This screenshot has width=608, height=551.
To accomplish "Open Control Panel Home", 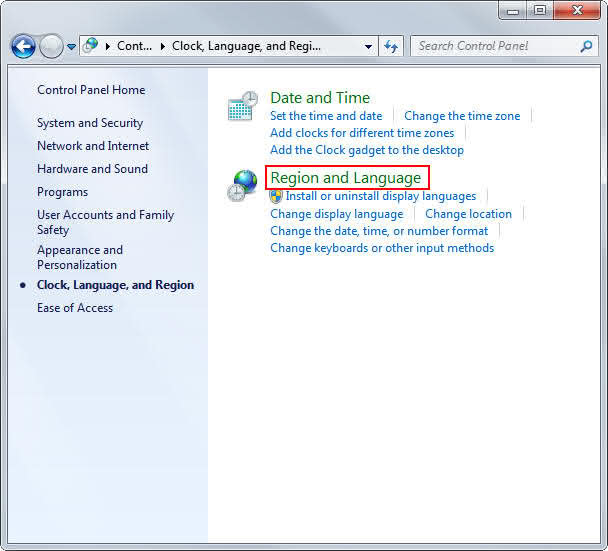I will [91, 90].
